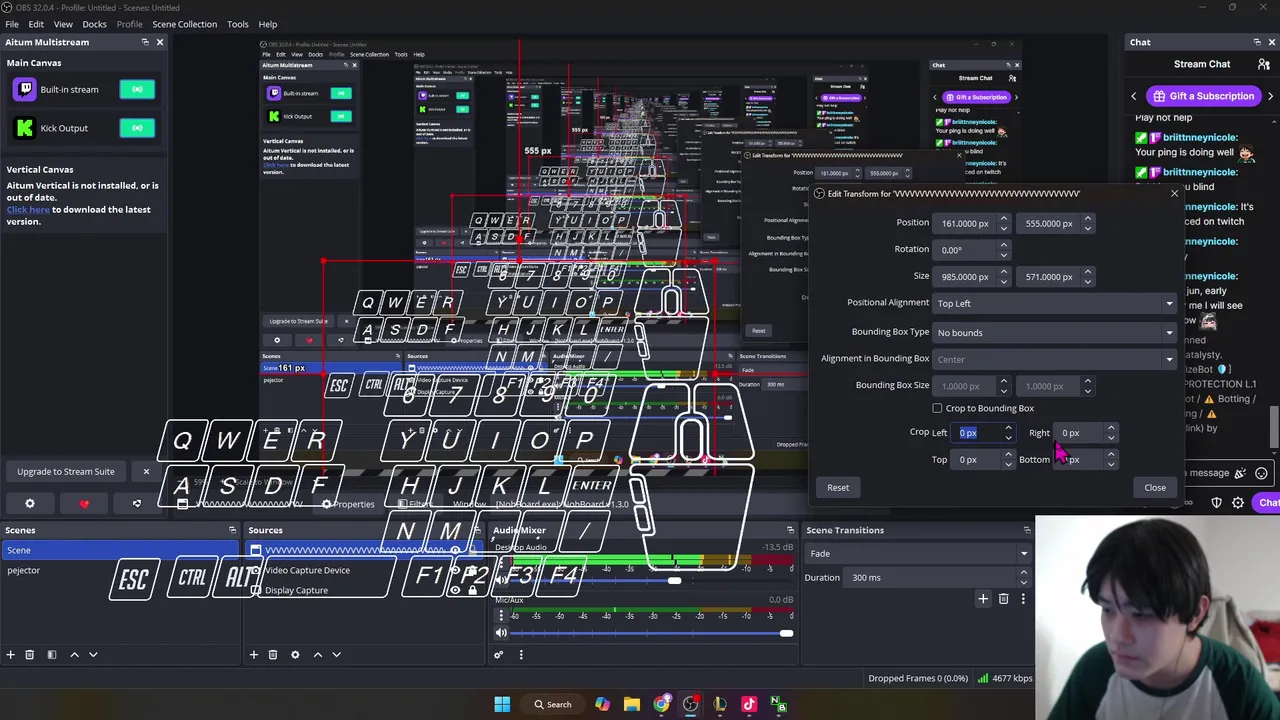
Task: Open Windows Start menu
Action: click(x=502, y=704)
